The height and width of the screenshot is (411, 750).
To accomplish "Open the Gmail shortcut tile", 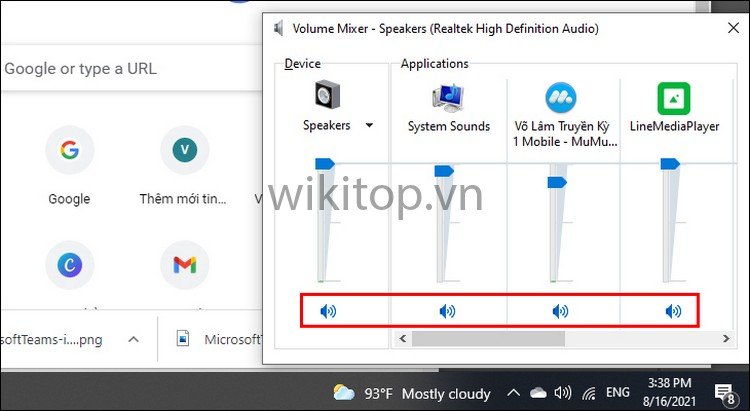I will pyautogui.click(x=184, y=265).
